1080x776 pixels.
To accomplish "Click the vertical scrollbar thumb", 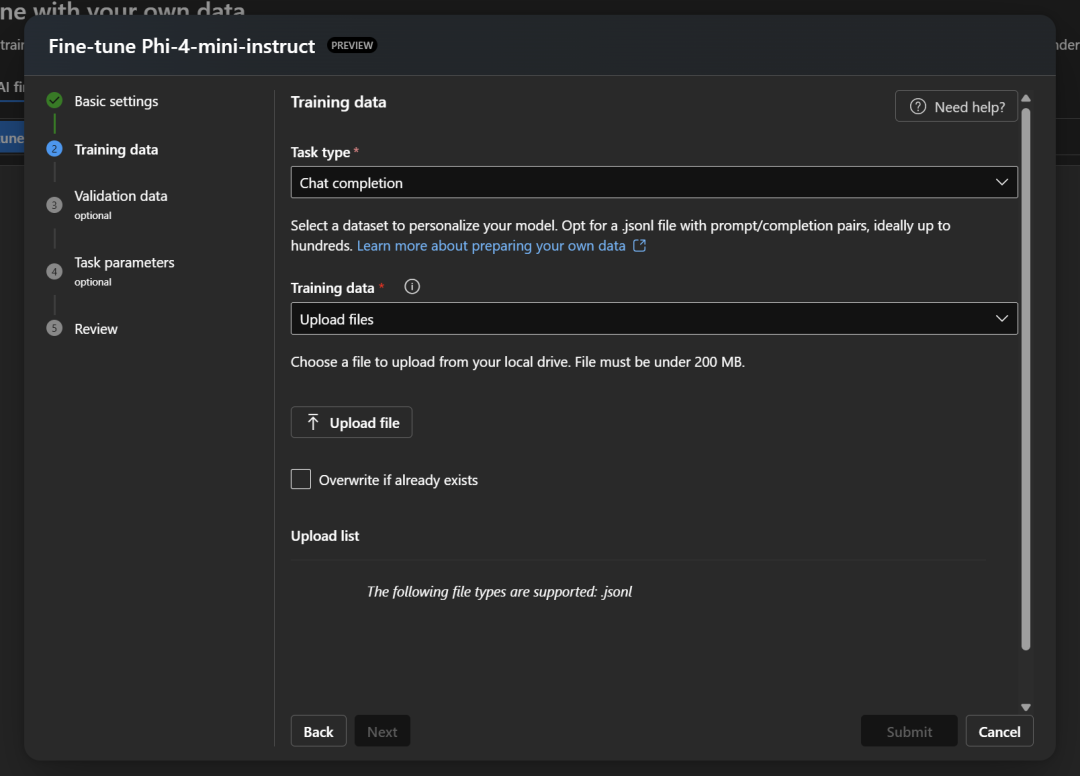I will [x=1026, y=379].
